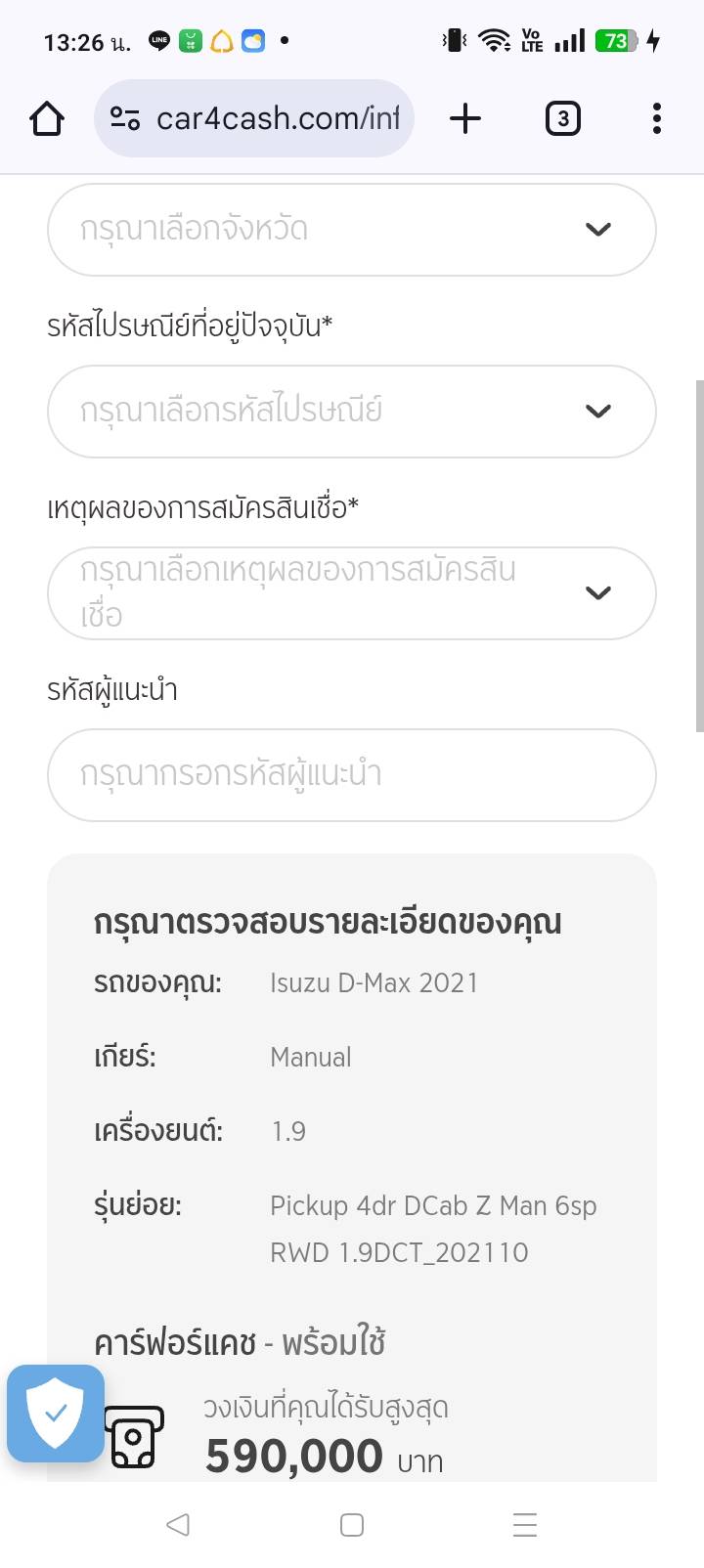The height and width of the screenshot is (1568, 704).
Task: Tap the 590,000 baht loan amount
Action: click(294, 1457)
